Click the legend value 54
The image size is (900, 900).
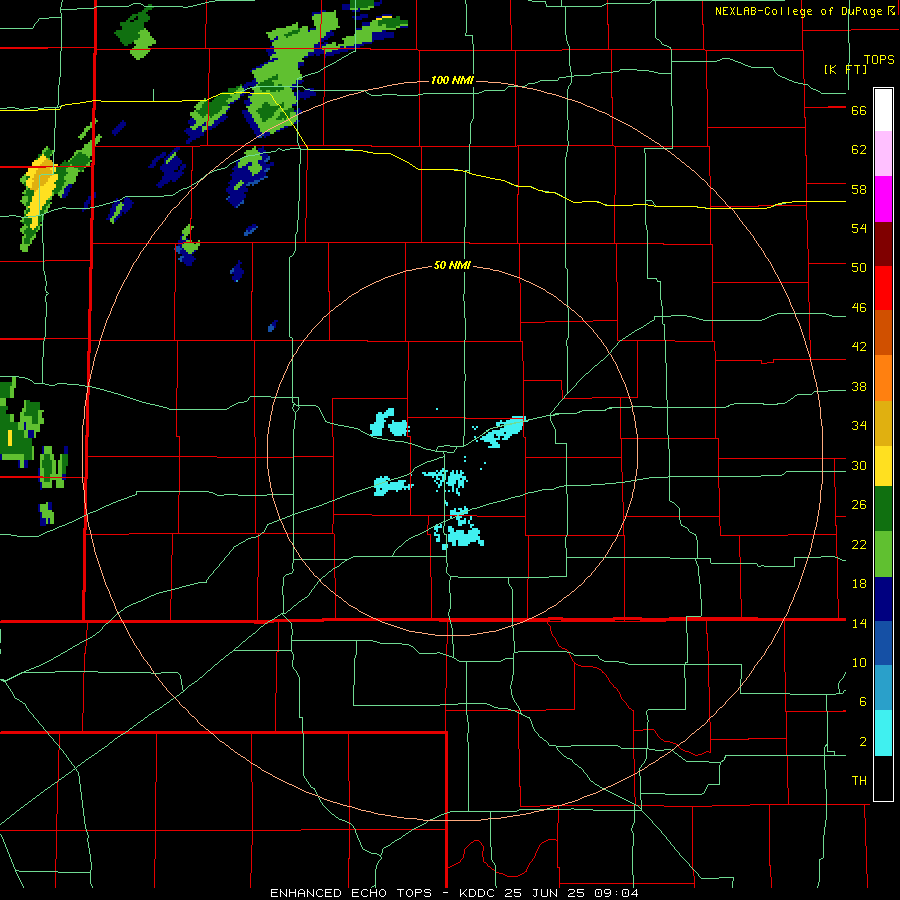859,228
